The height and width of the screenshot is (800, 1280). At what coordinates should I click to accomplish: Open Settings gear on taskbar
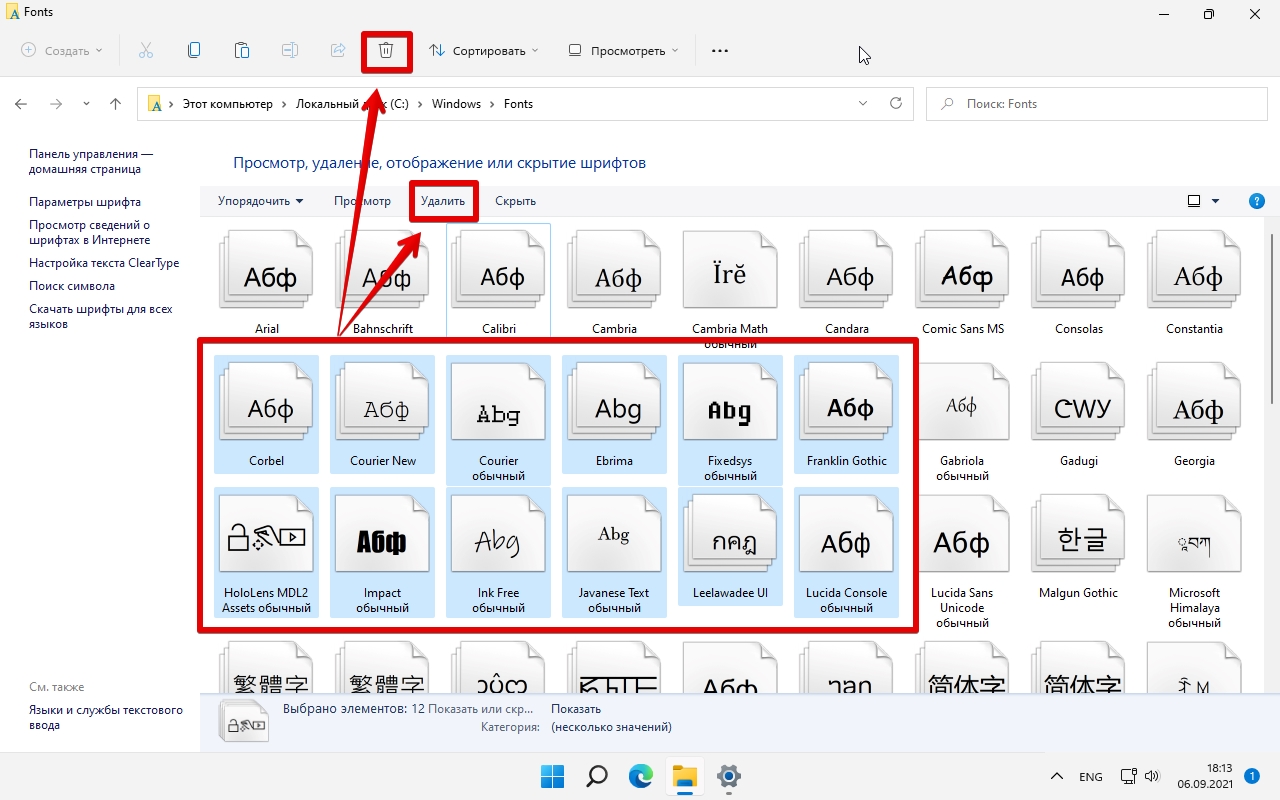(730, 776)
